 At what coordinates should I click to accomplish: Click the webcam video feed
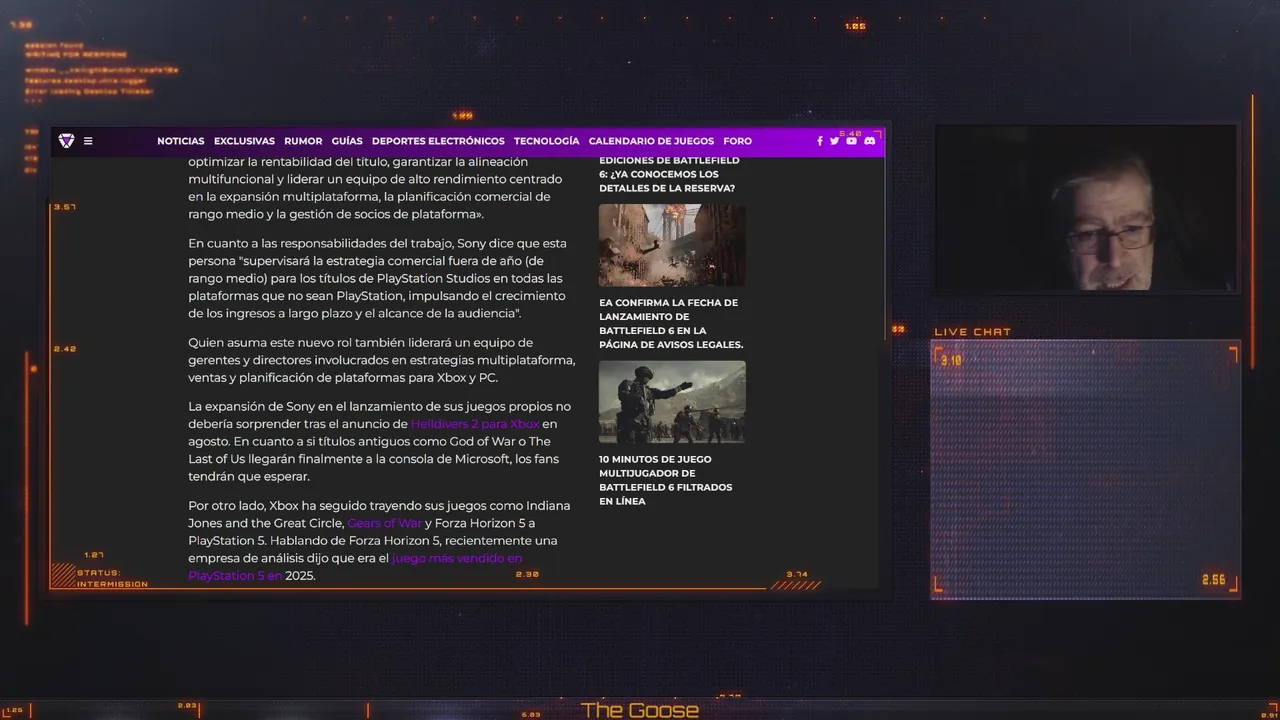(x=1085, y=208)
